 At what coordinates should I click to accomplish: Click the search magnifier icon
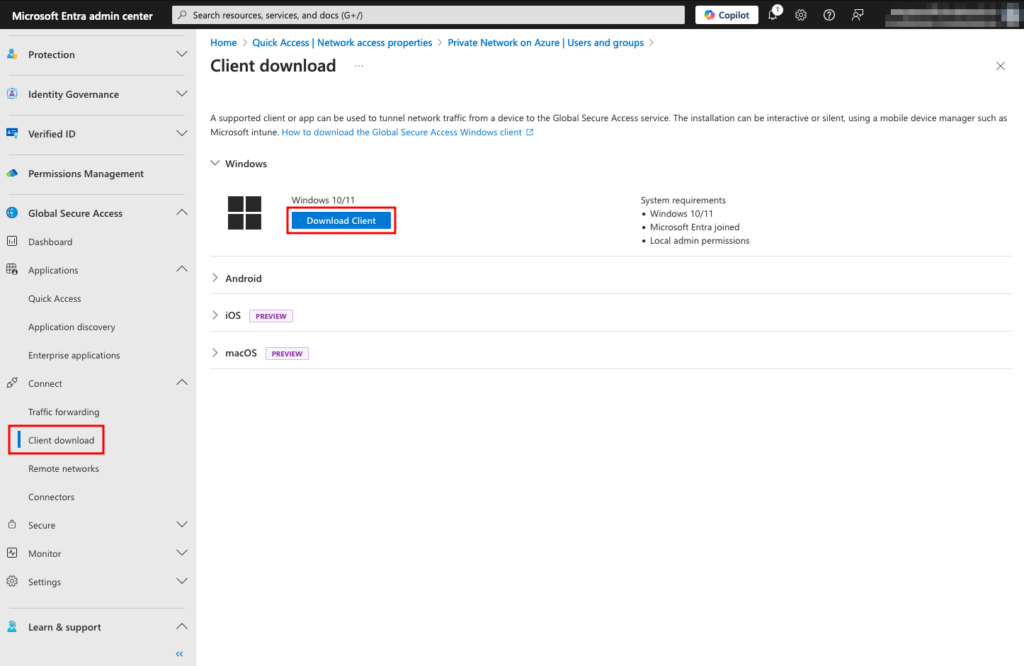(182, 14)
